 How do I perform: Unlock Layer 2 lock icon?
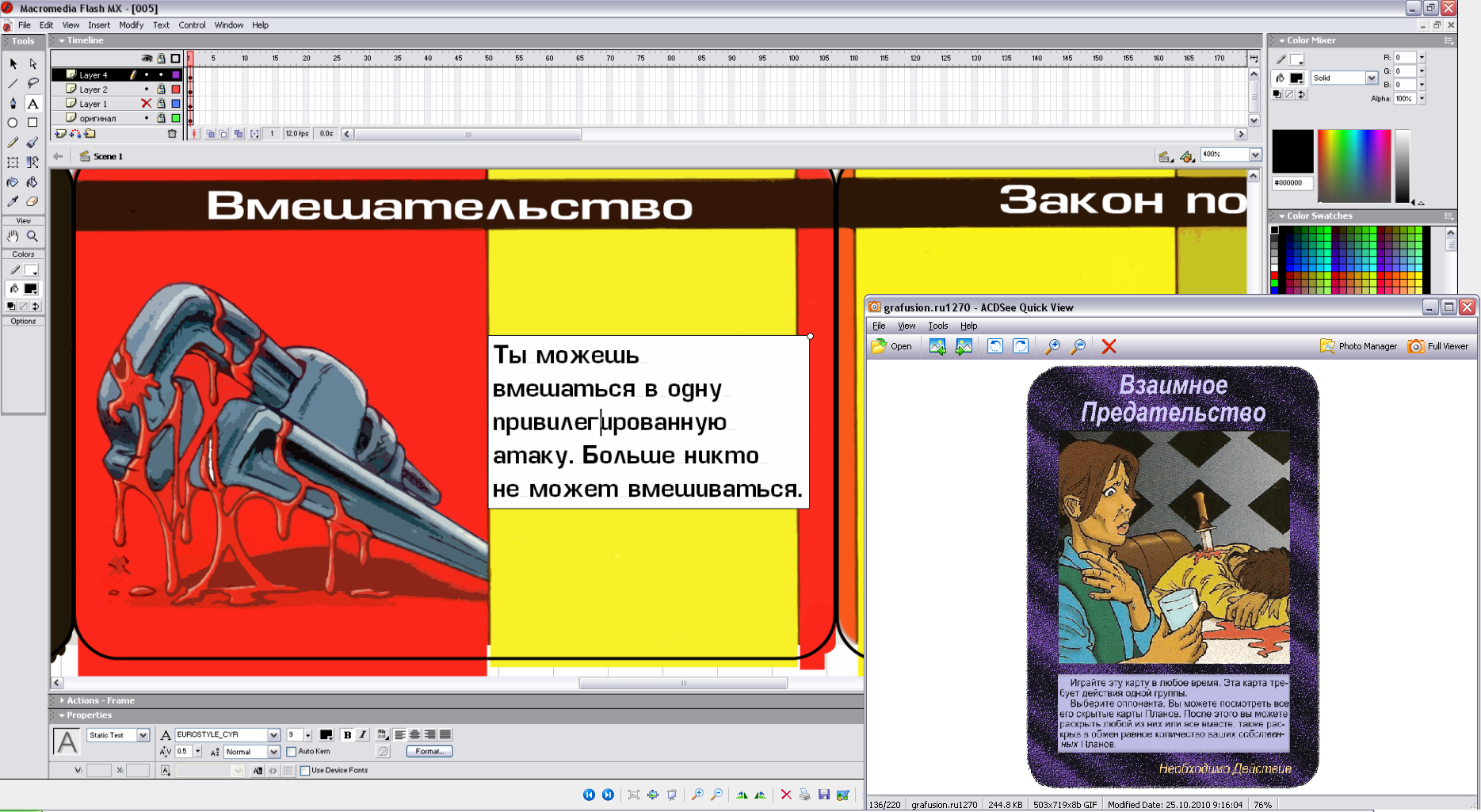(161, 90)
